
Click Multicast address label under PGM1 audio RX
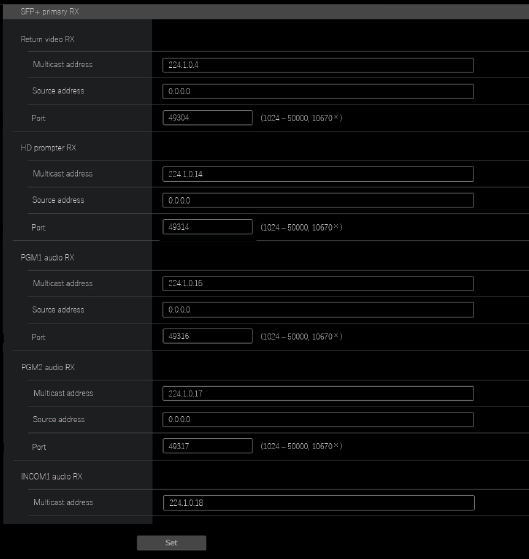point(62,283)
